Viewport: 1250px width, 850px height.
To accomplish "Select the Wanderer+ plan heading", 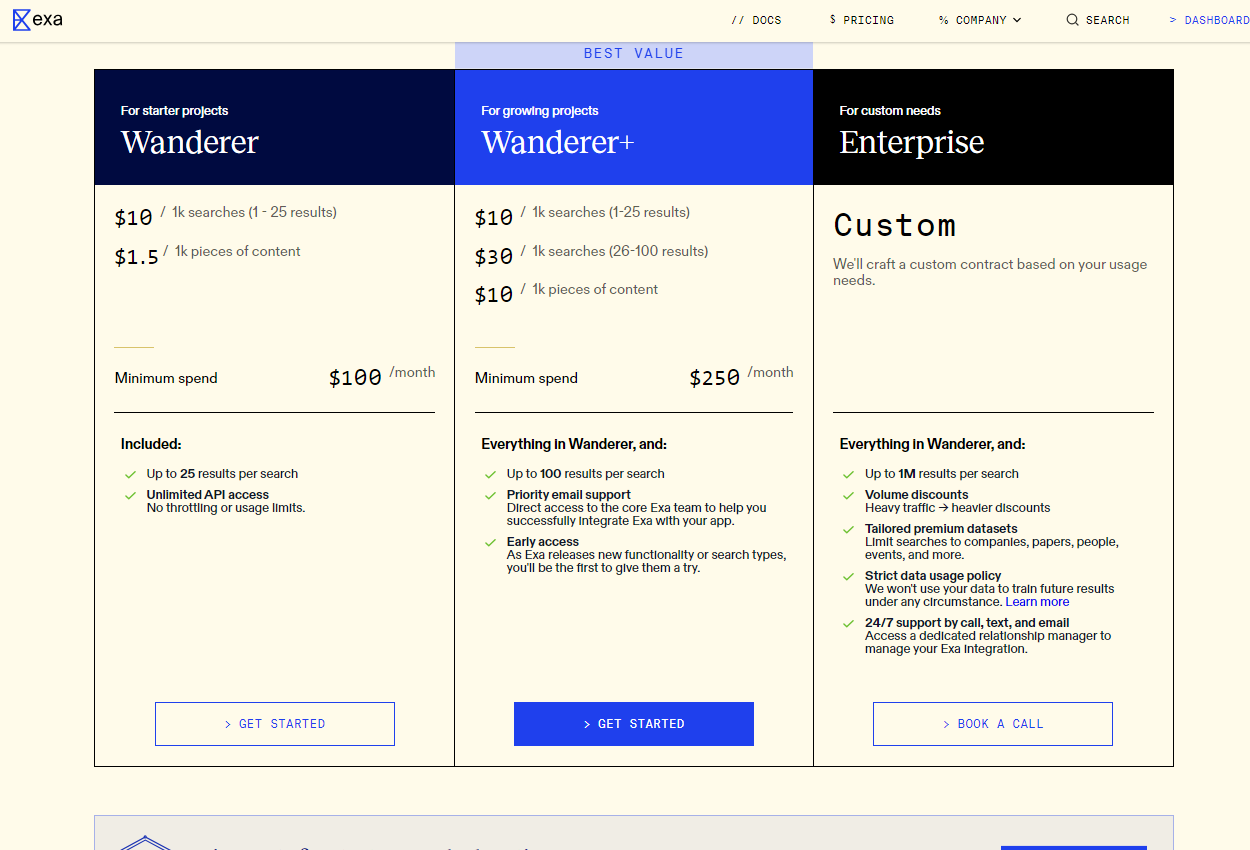I will [558, 142].
